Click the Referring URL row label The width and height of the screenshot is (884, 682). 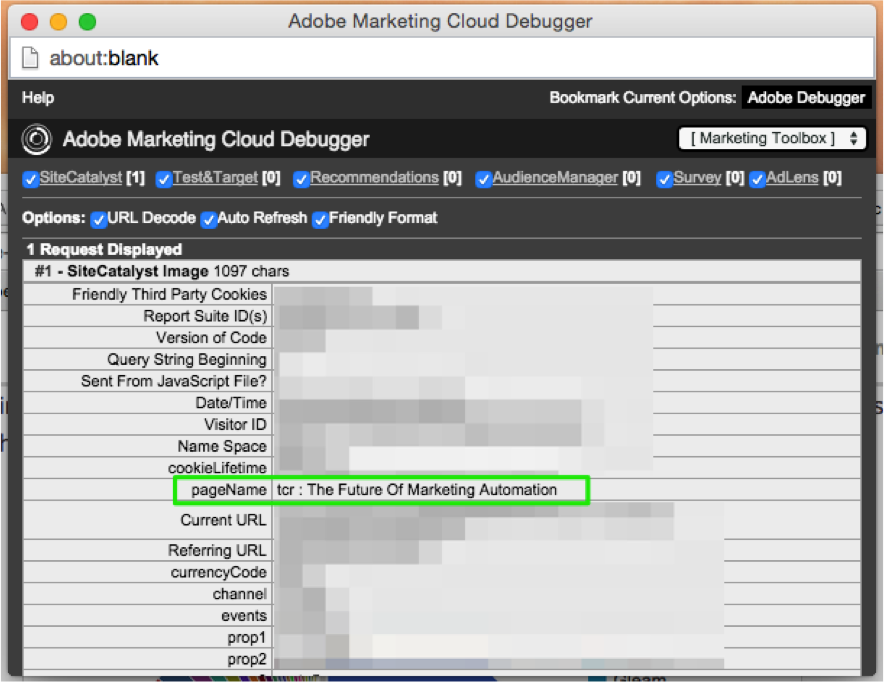click(217, 550)
